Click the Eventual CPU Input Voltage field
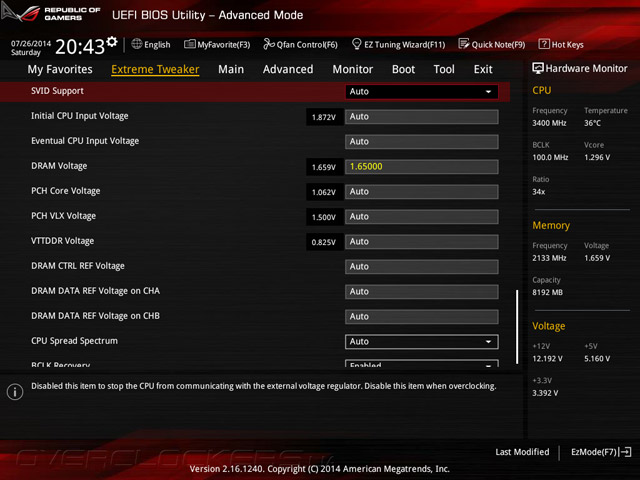 click(x=422, y=142)
